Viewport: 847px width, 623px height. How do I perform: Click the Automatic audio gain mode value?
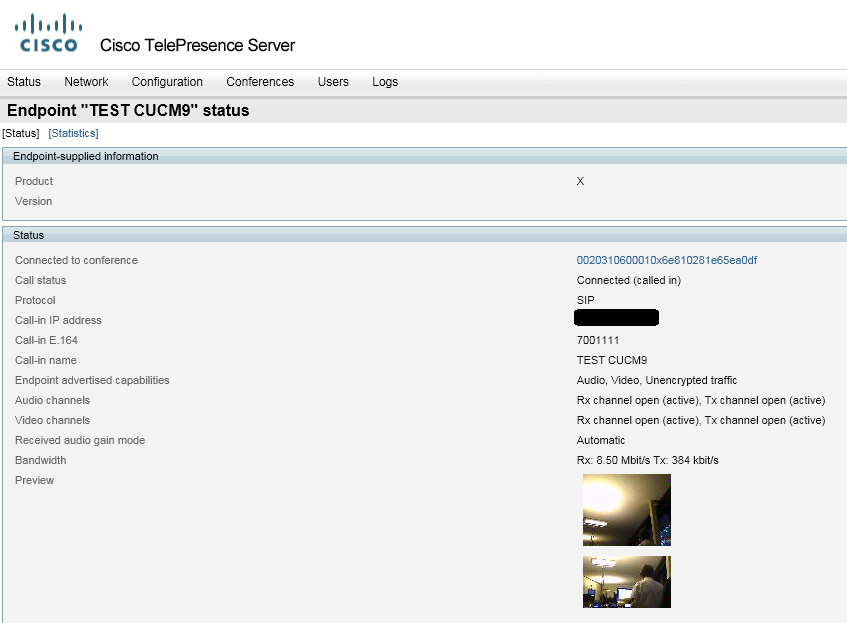point(601,440)
